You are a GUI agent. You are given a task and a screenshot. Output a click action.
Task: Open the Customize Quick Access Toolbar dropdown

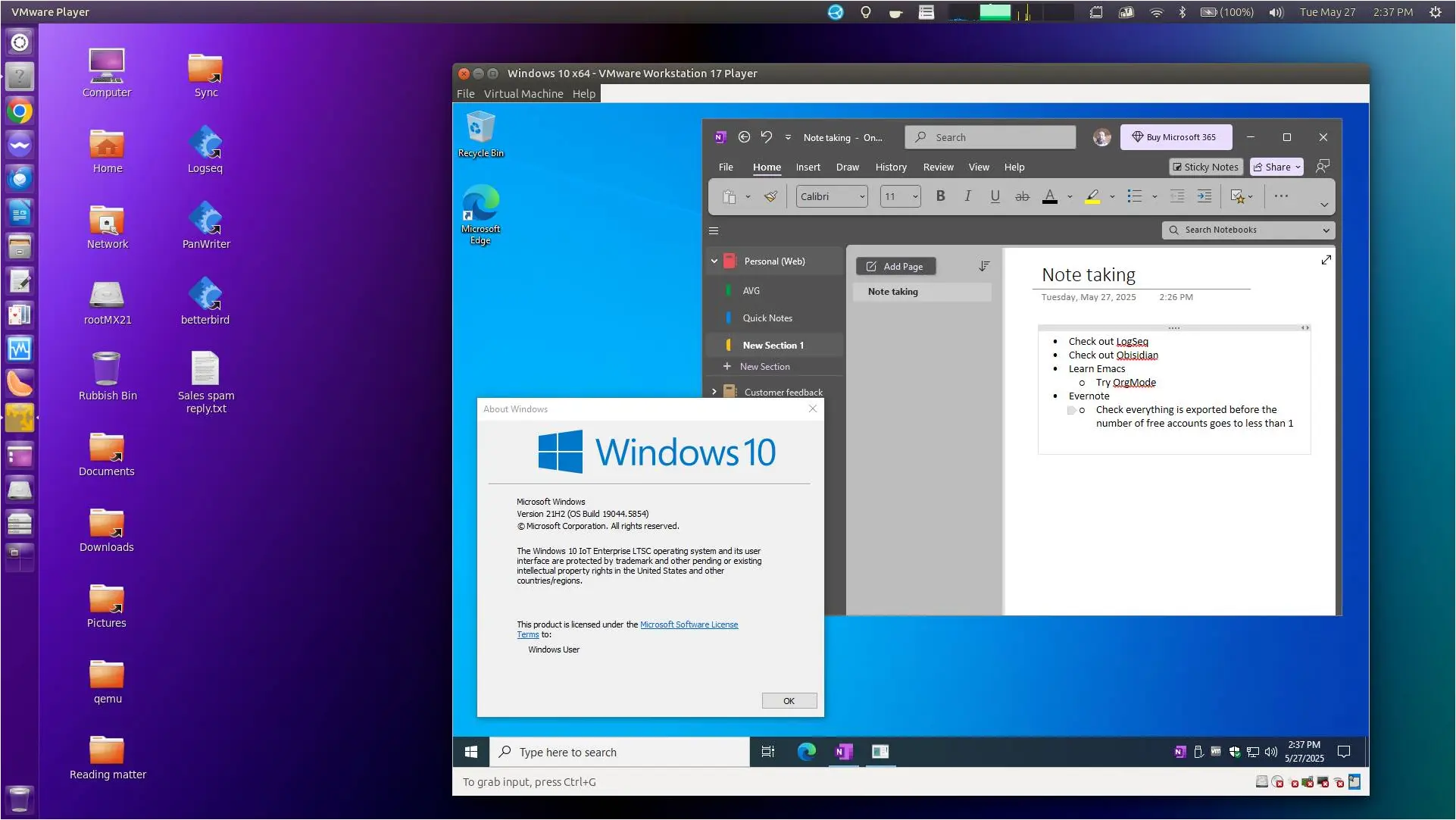coord(788,137)
